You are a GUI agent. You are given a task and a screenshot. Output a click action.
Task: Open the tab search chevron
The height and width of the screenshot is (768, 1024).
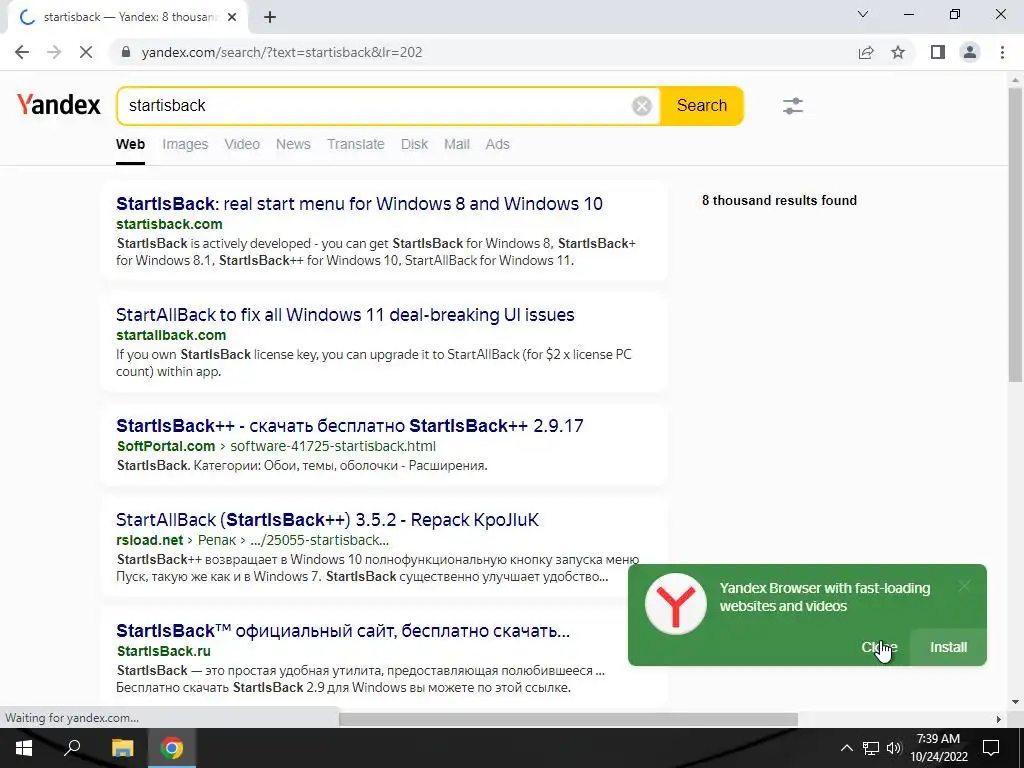pyautogui.click(x=863, y=14)
